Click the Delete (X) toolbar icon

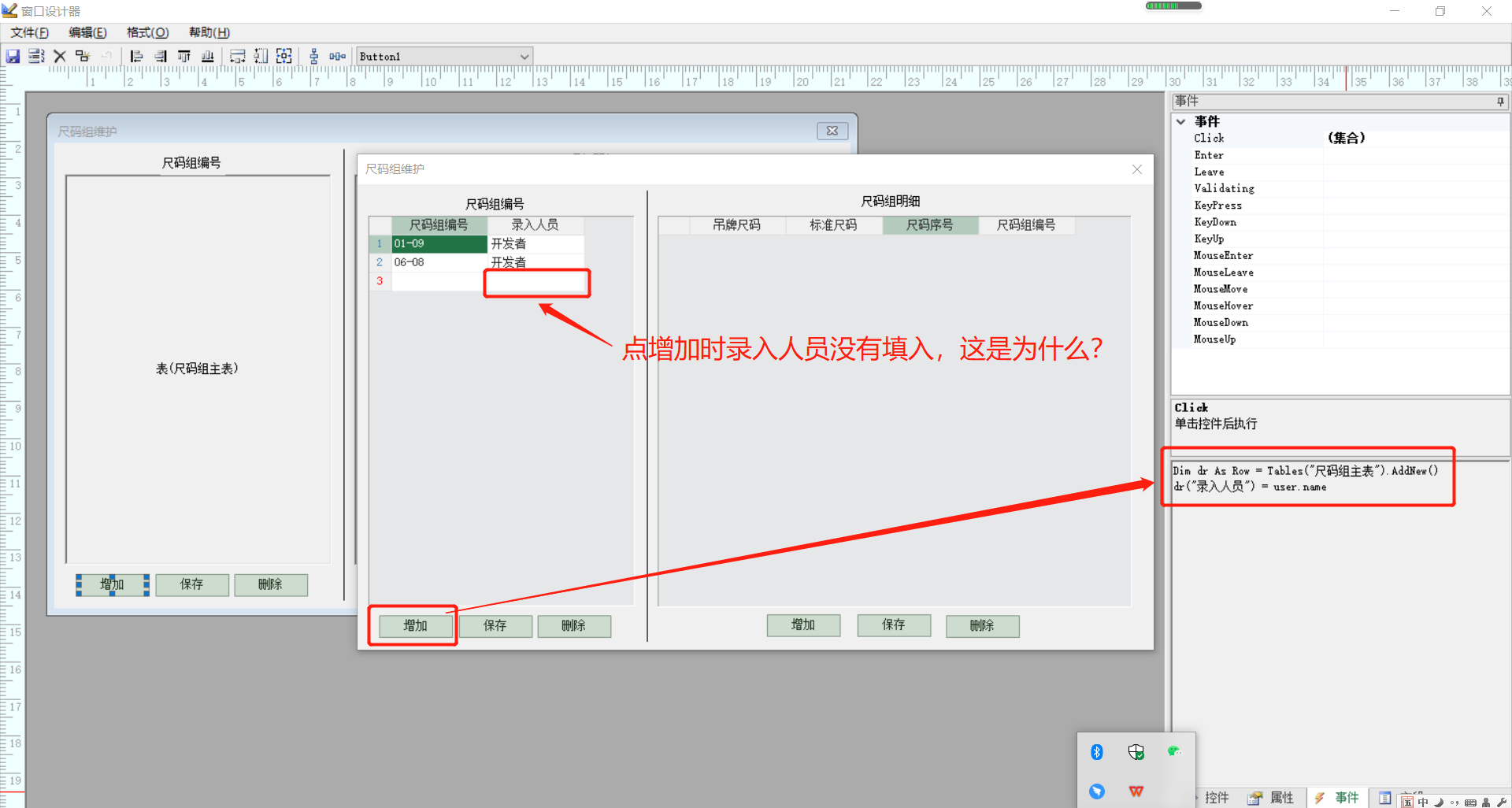60,57
